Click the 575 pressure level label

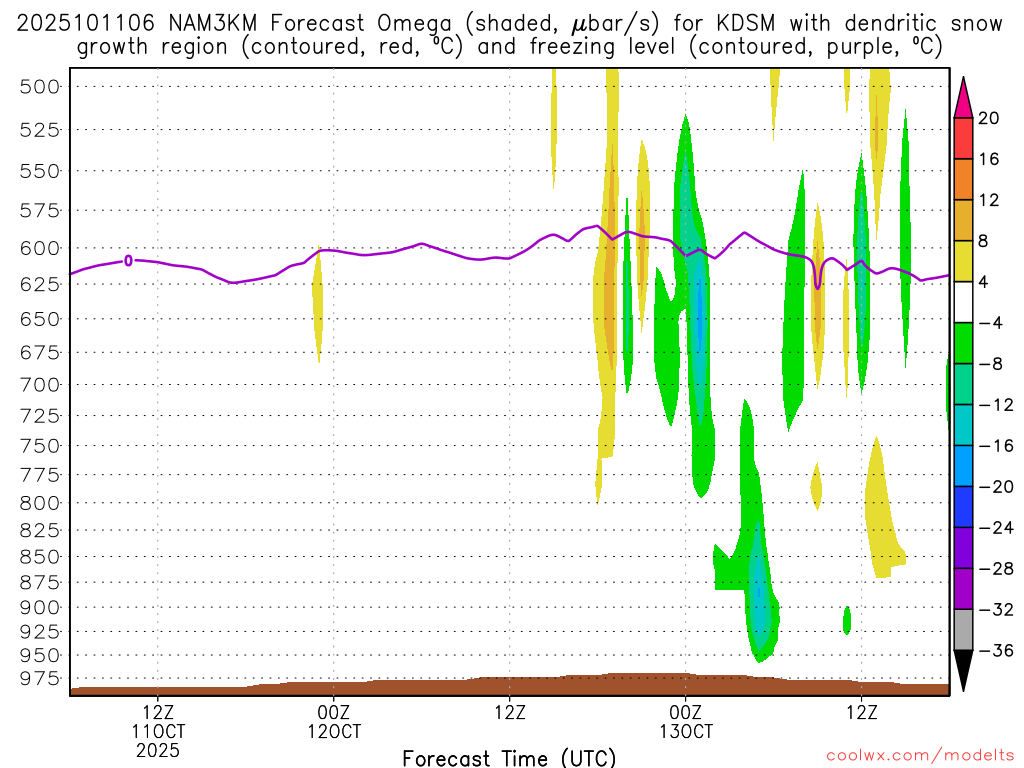click(40, 211)
